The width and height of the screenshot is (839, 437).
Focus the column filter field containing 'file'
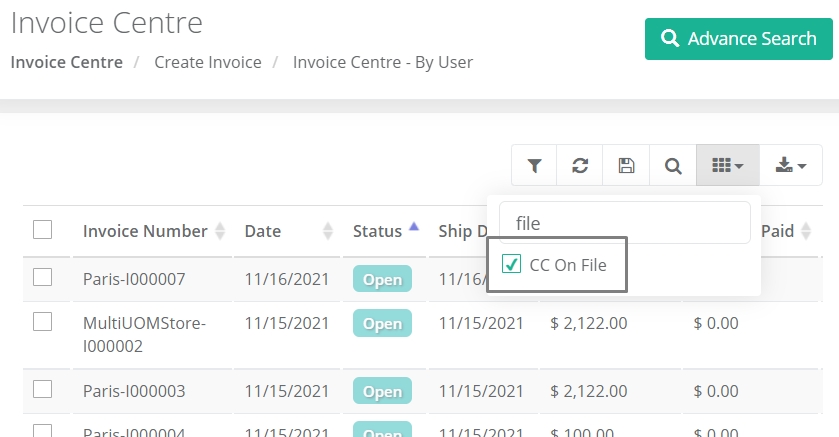click(x=625, y=223)
